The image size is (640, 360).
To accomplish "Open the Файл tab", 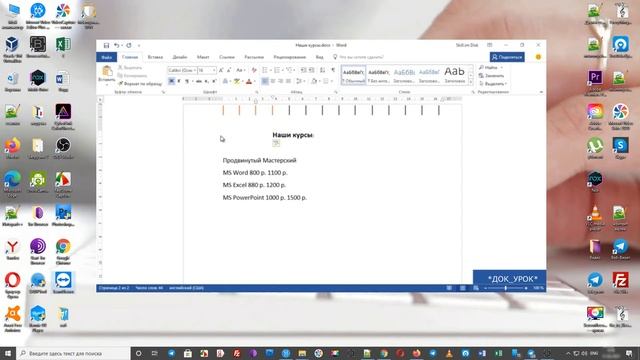I will click(x=107, y=57).
